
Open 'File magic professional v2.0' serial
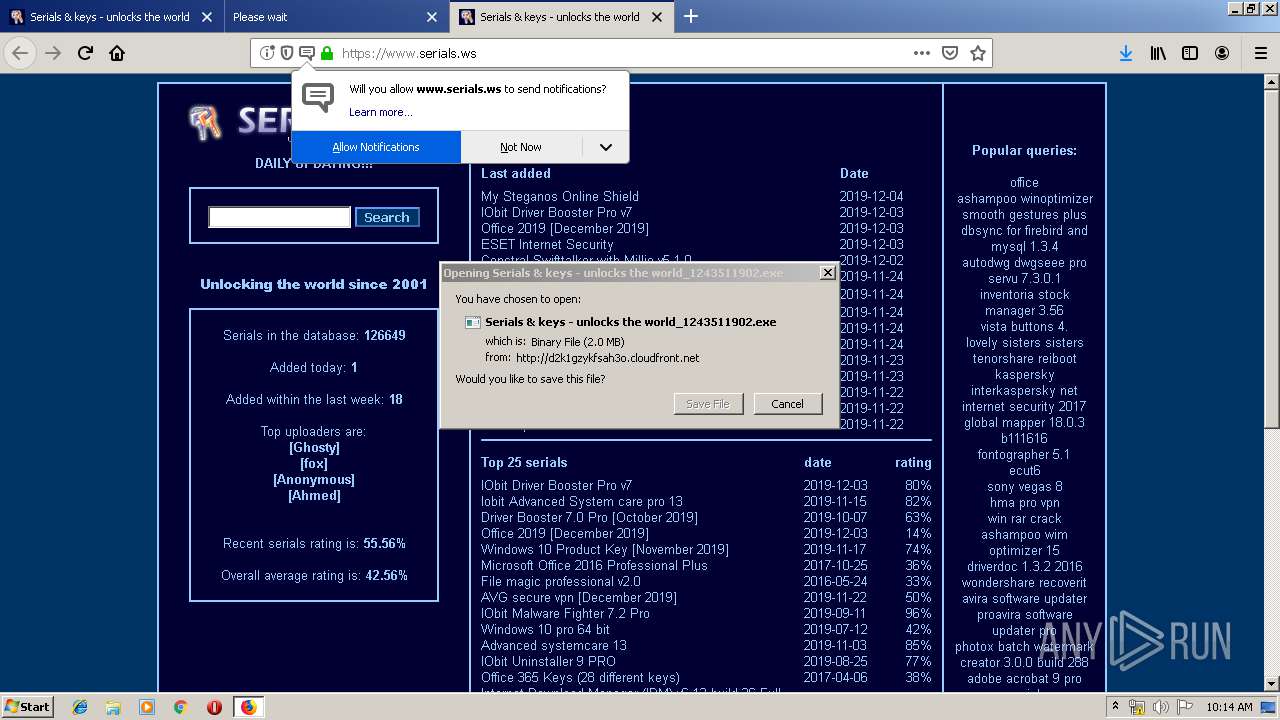560,581
